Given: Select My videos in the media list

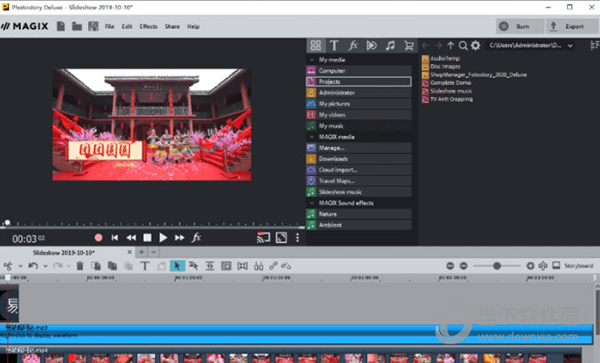Looking at the screenshot, I should (359, 115).
